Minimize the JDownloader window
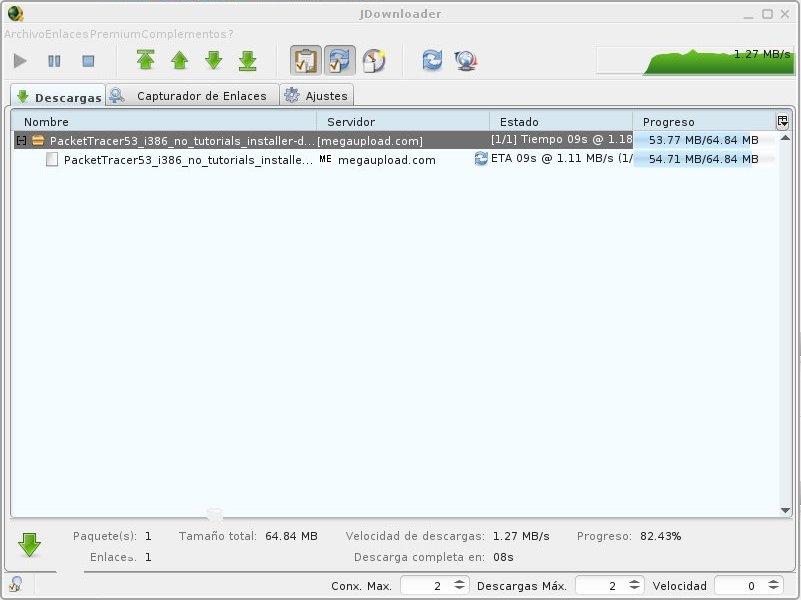The height and width of the screenshot is (600, 801). (748, 15)
